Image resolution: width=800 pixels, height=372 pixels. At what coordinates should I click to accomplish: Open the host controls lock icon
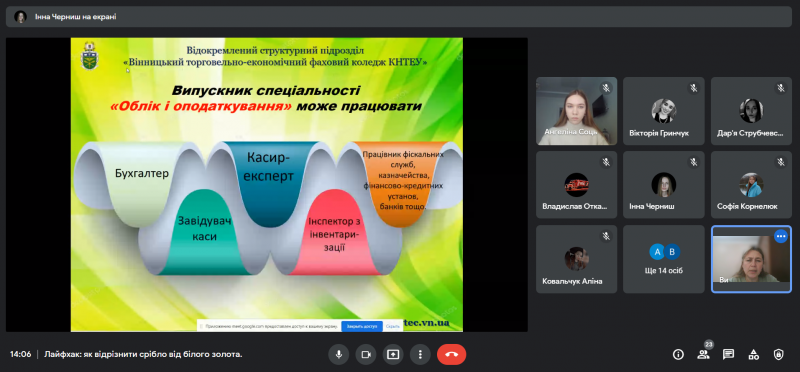click(x=779, y=355)
